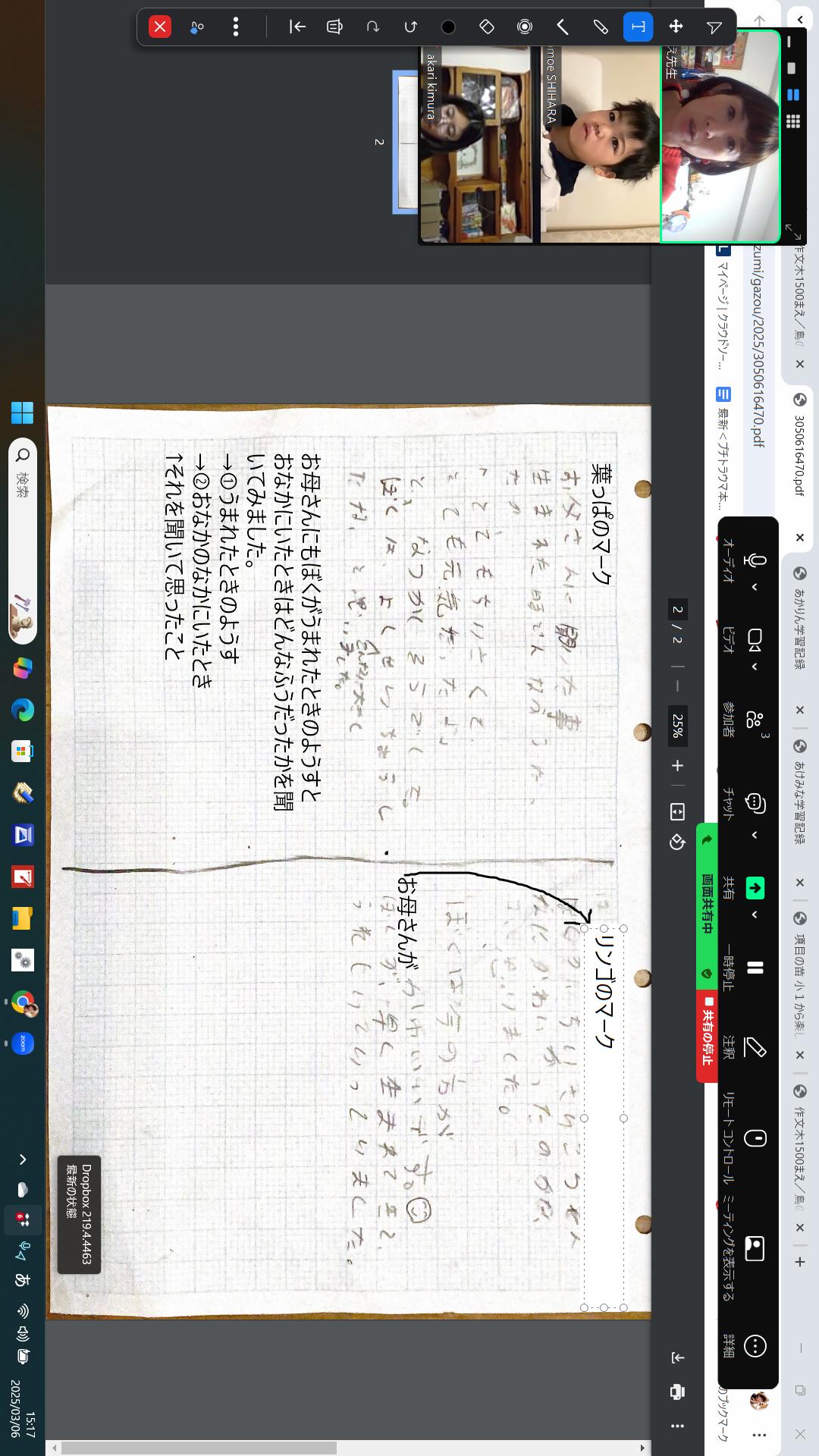Image resolution: width=819 pixels, height=1456 pixels.
Task: Select the text annotation tool (highlighted blue)
Action: (x=638, y=27)
